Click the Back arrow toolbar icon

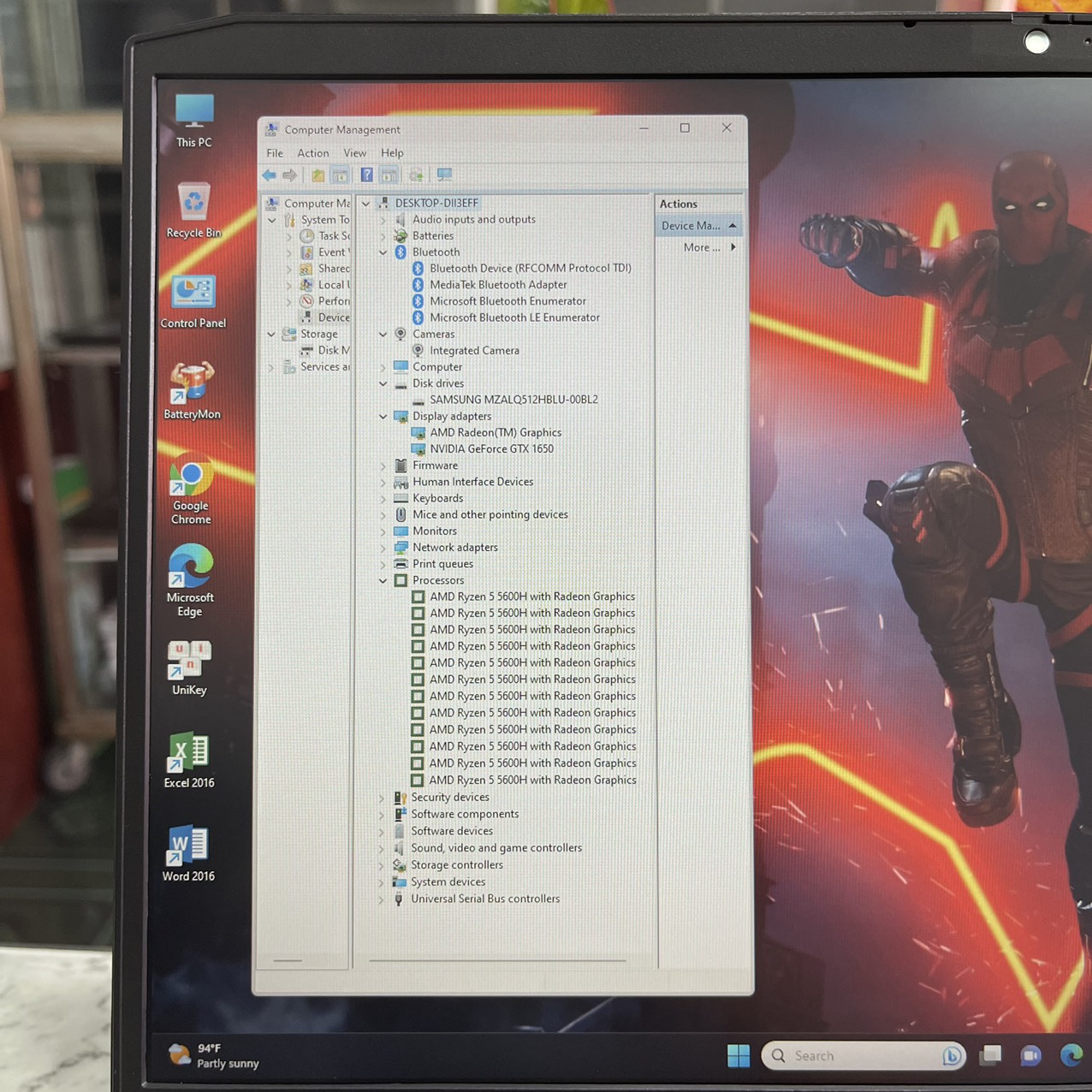(269, 175)
